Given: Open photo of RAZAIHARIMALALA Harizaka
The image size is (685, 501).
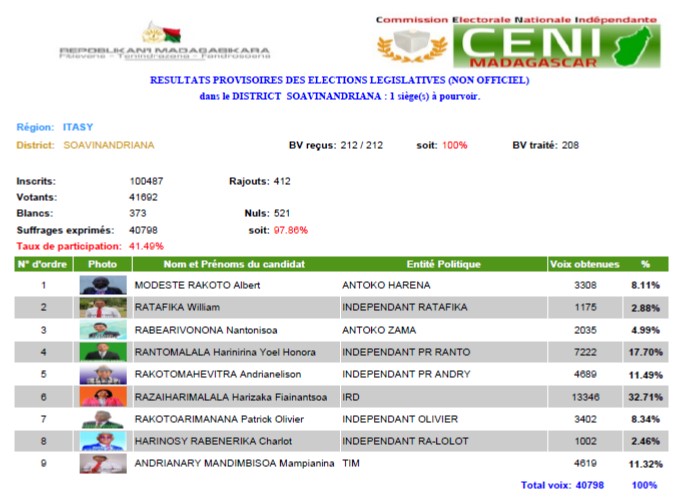Looking at the screenshot, I should (x=103, y=397).
